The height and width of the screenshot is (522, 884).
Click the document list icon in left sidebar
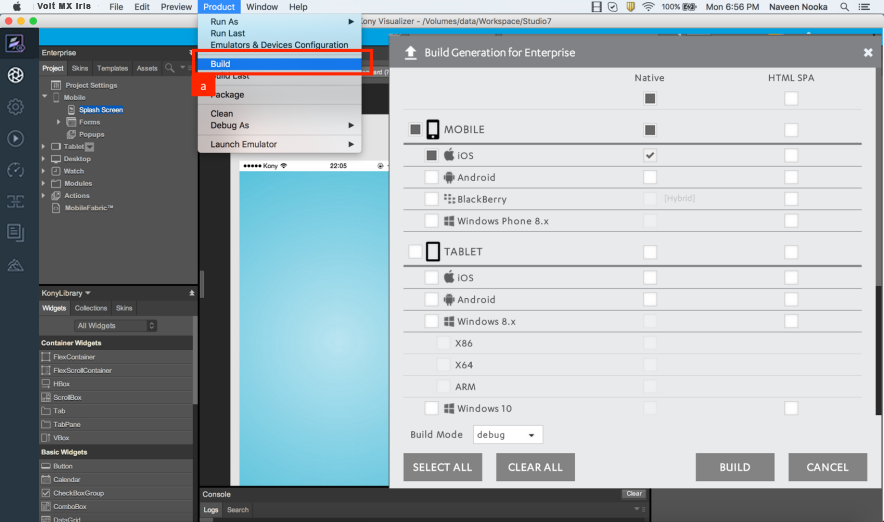coord(15,232)
